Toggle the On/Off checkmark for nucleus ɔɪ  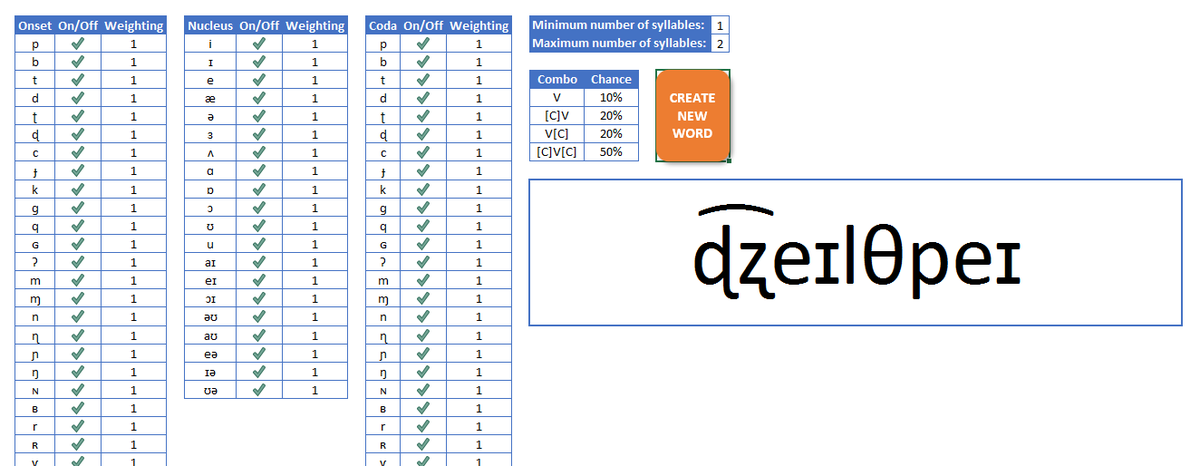coord(259,299)
